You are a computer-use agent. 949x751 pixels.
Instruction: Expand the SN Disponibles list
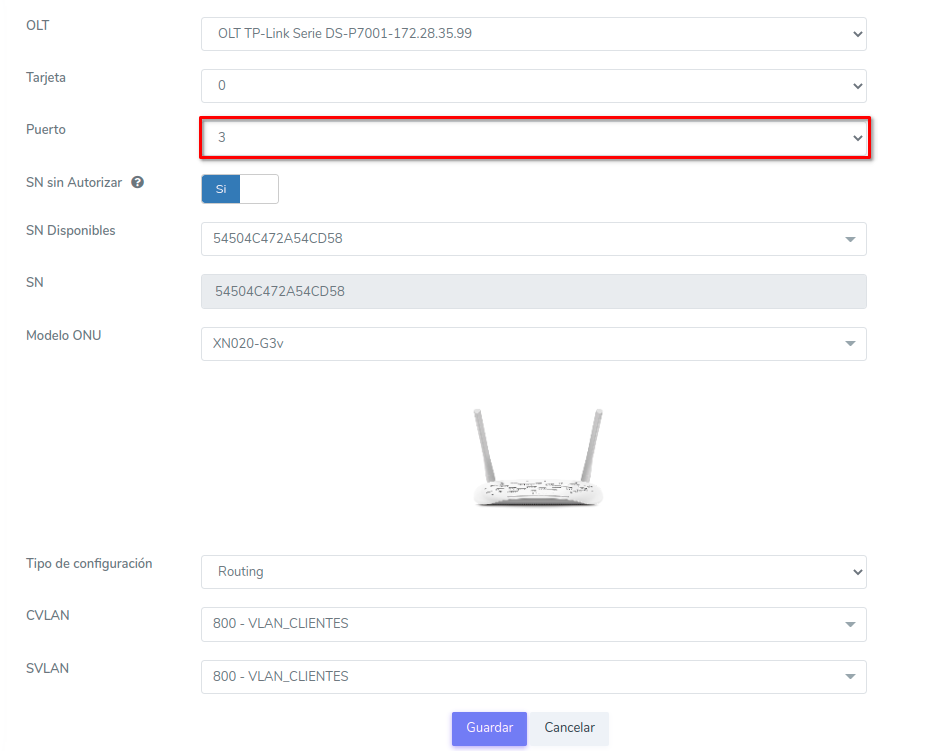coord(533,239)
